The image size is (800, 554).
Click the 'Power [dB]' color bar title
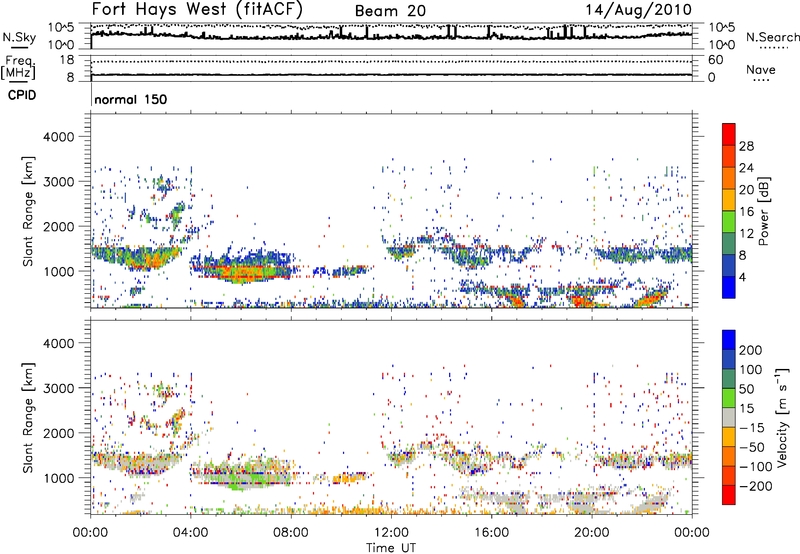pos(764,211)
